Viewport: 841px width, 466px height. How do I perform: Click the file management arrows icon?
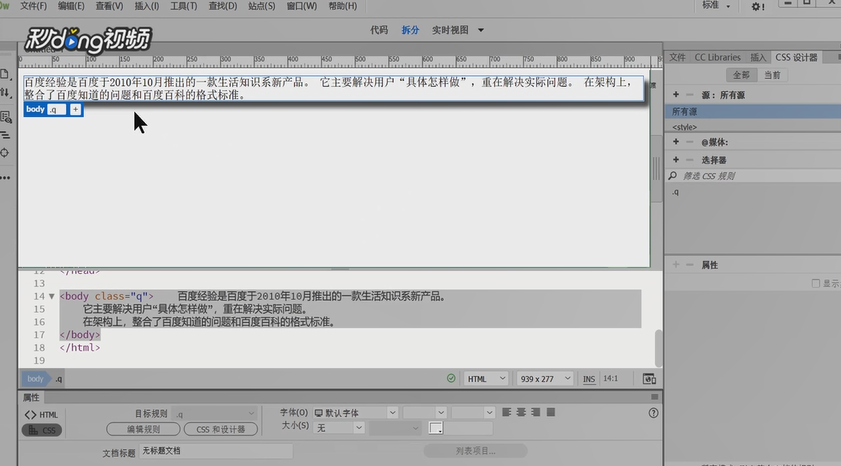(5, 93)
